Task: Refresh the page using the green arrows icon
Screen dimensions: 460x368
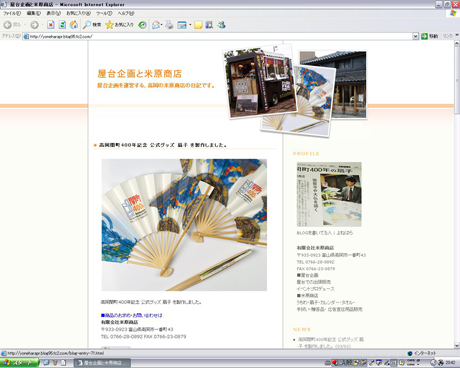Action: tap(62, 25)
